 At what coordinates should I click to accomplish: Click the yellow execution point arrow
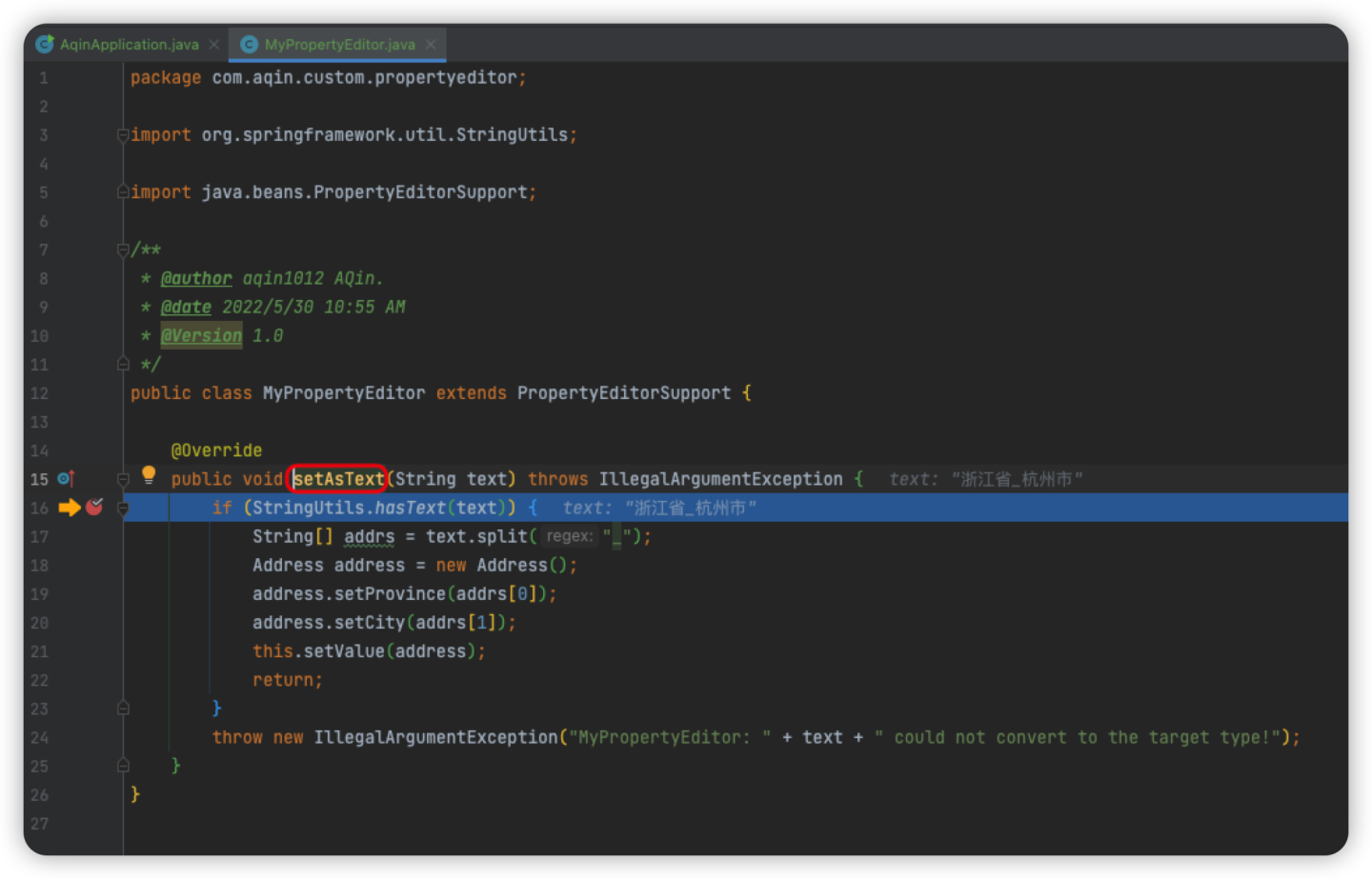[70, 508]
